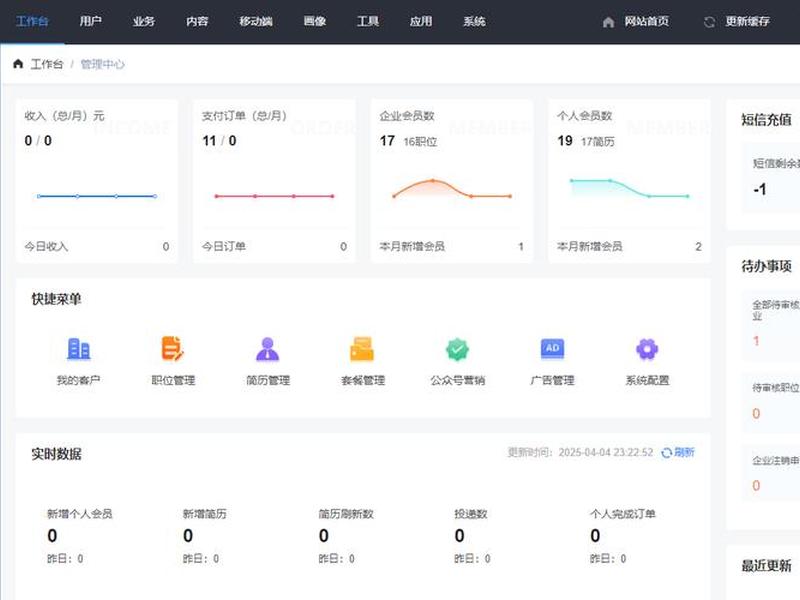
Task: Click the 收入 line chart
Action: (97, 196)
